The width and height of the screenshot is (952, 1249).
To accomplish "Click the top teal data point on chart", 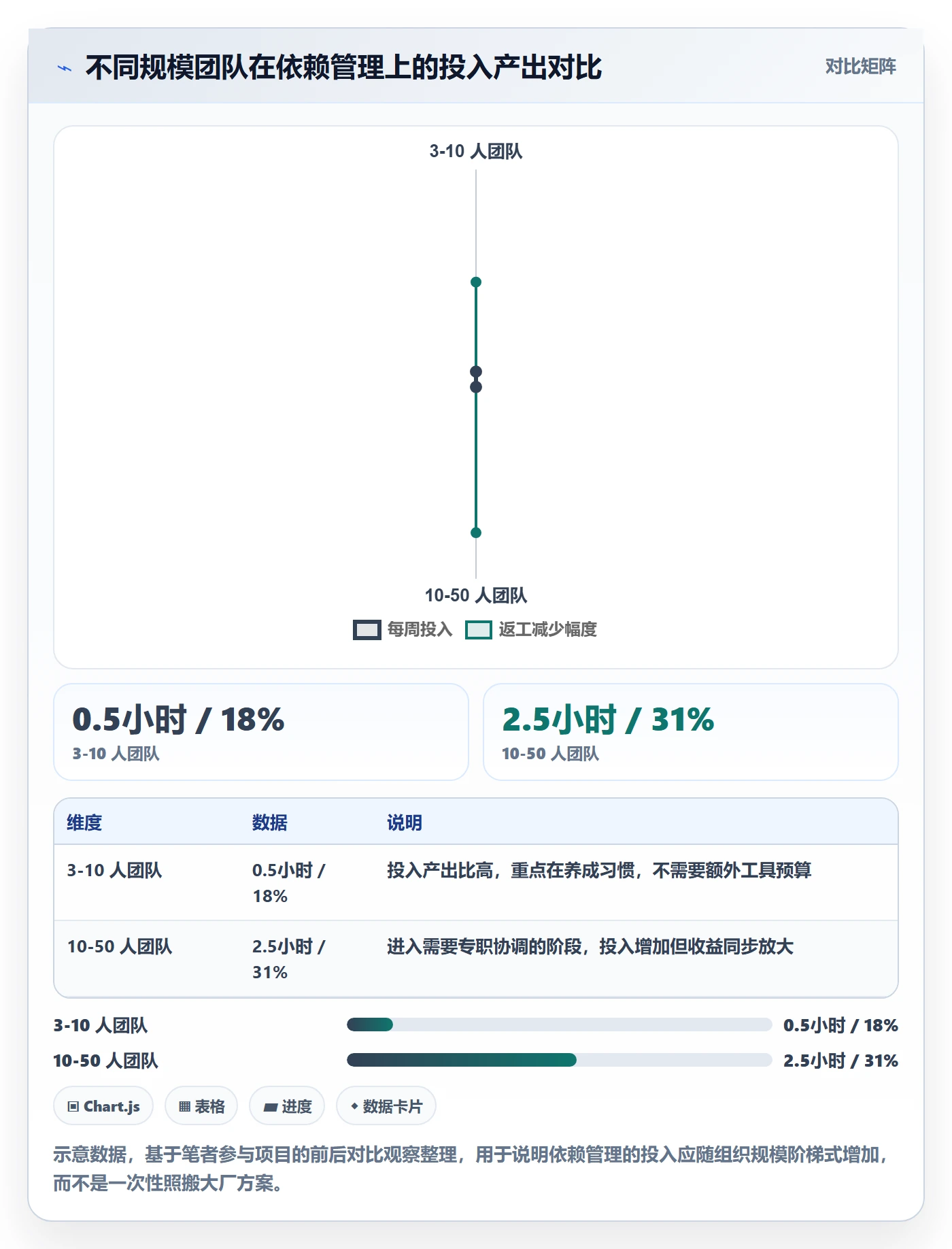I will pos(476,282).
